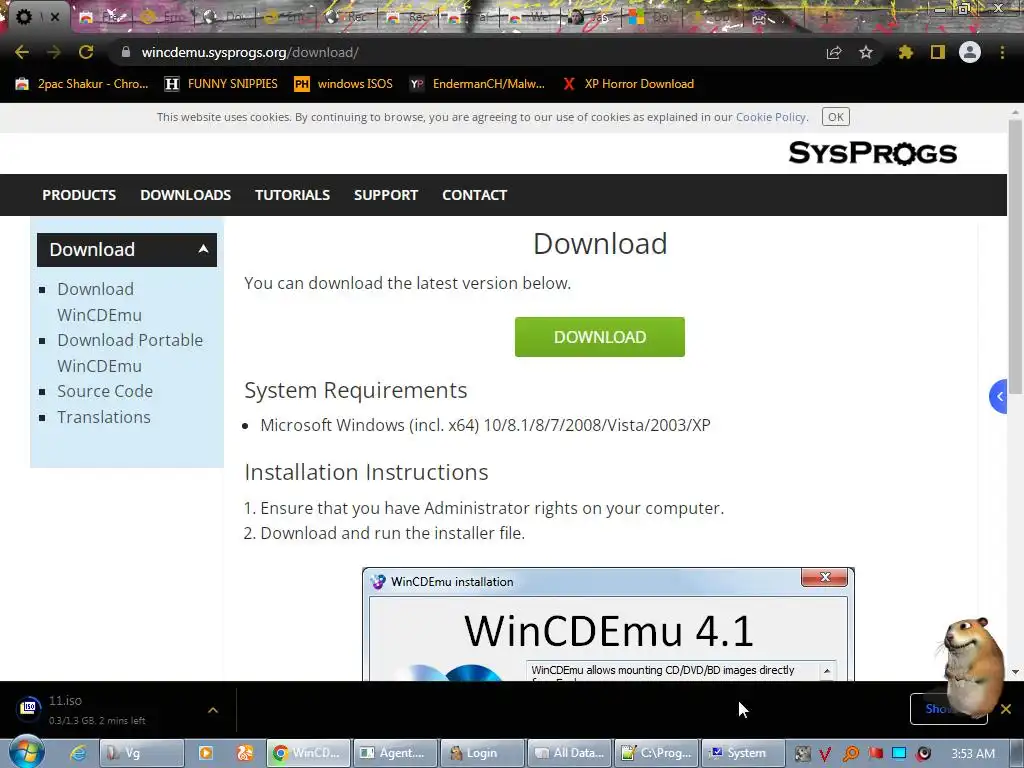Open the 11.iso download item
This screenshot has width=1024, height=768.
(x=98, y=709)
